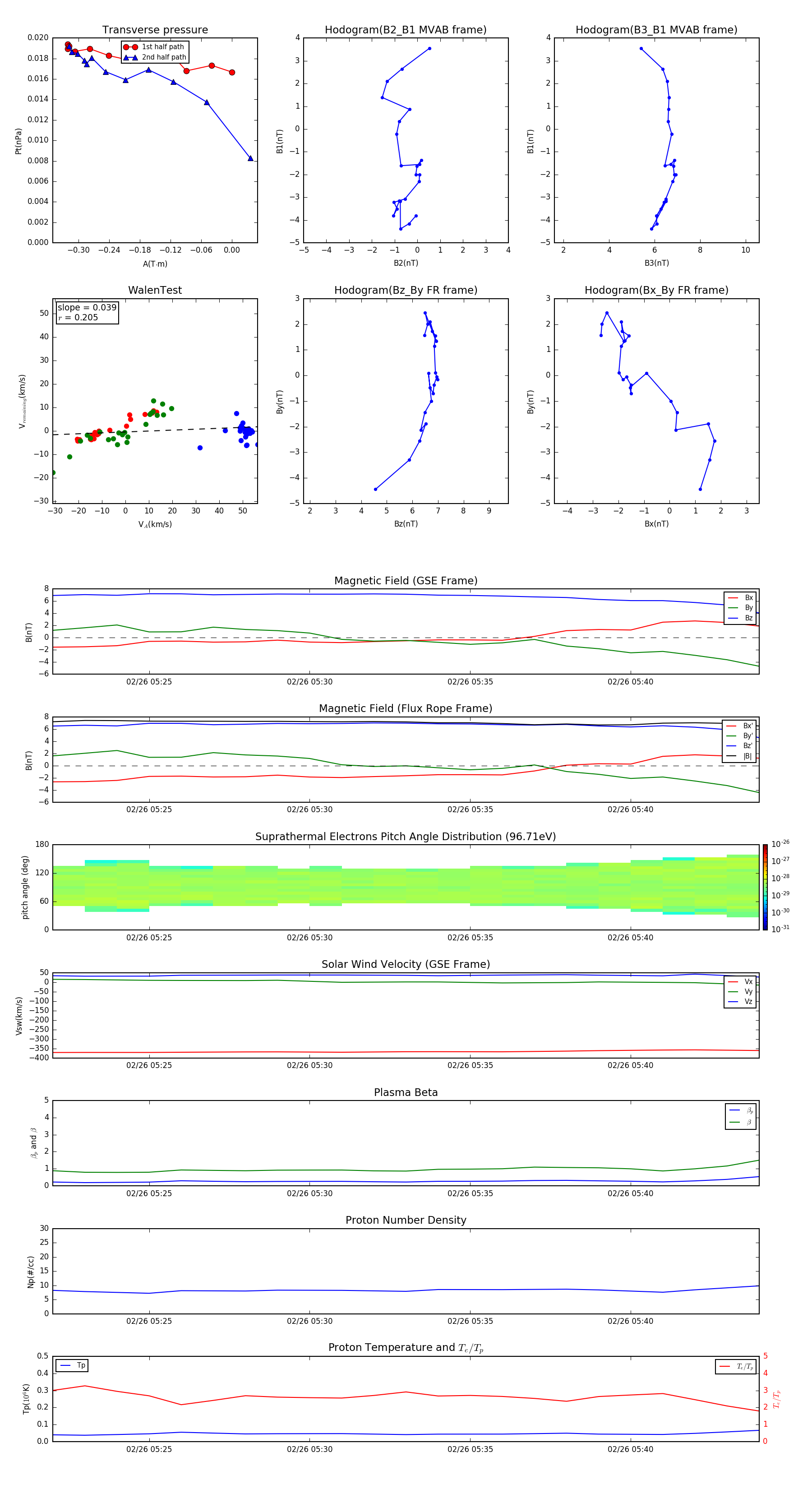Select the '1st half path' legend entry
The width and height of the screenshot is (812, 1489).
coord(154,47)
